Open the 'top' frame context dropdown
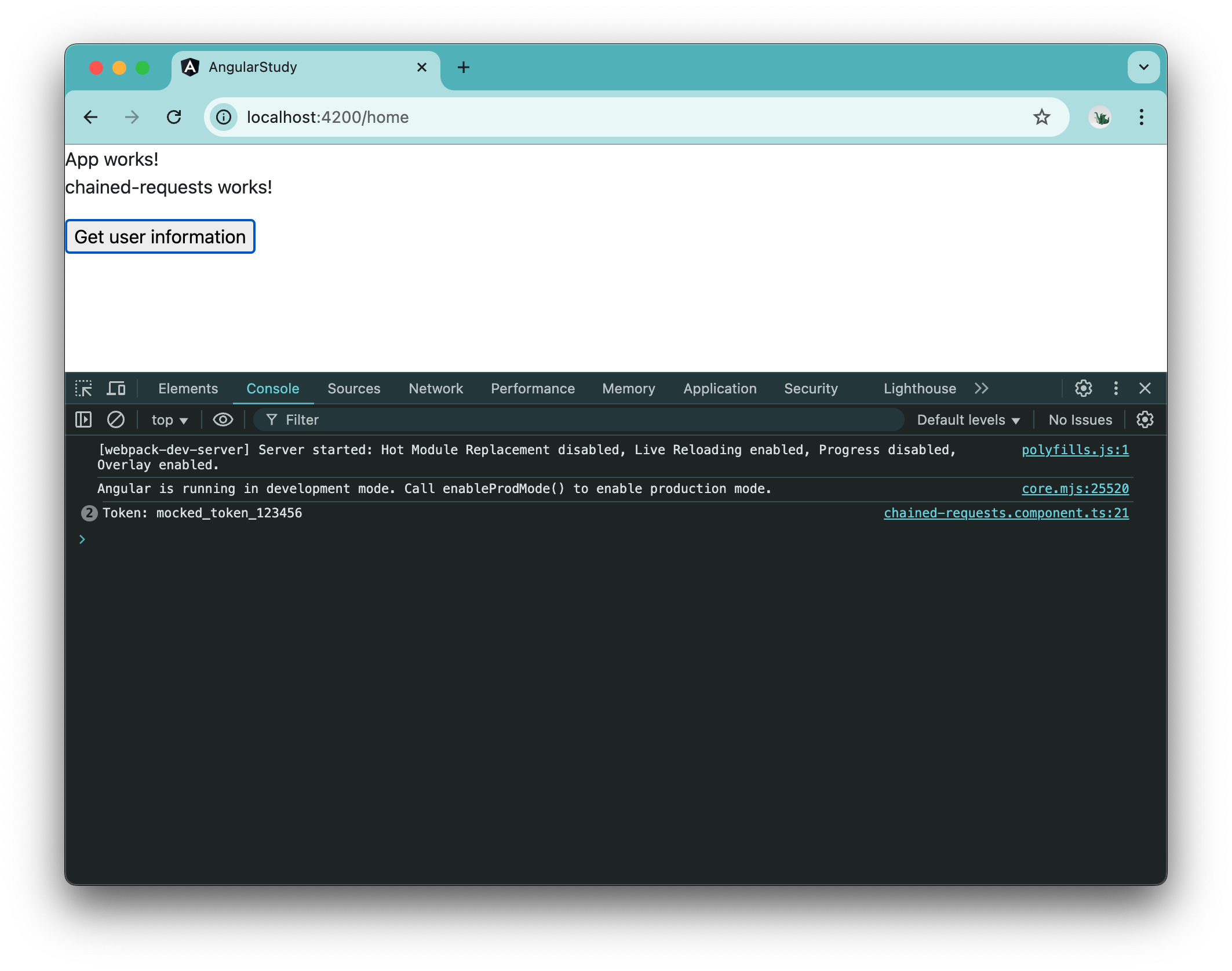Viewport: 1232px width, 971px height. (x=169, y=419)
